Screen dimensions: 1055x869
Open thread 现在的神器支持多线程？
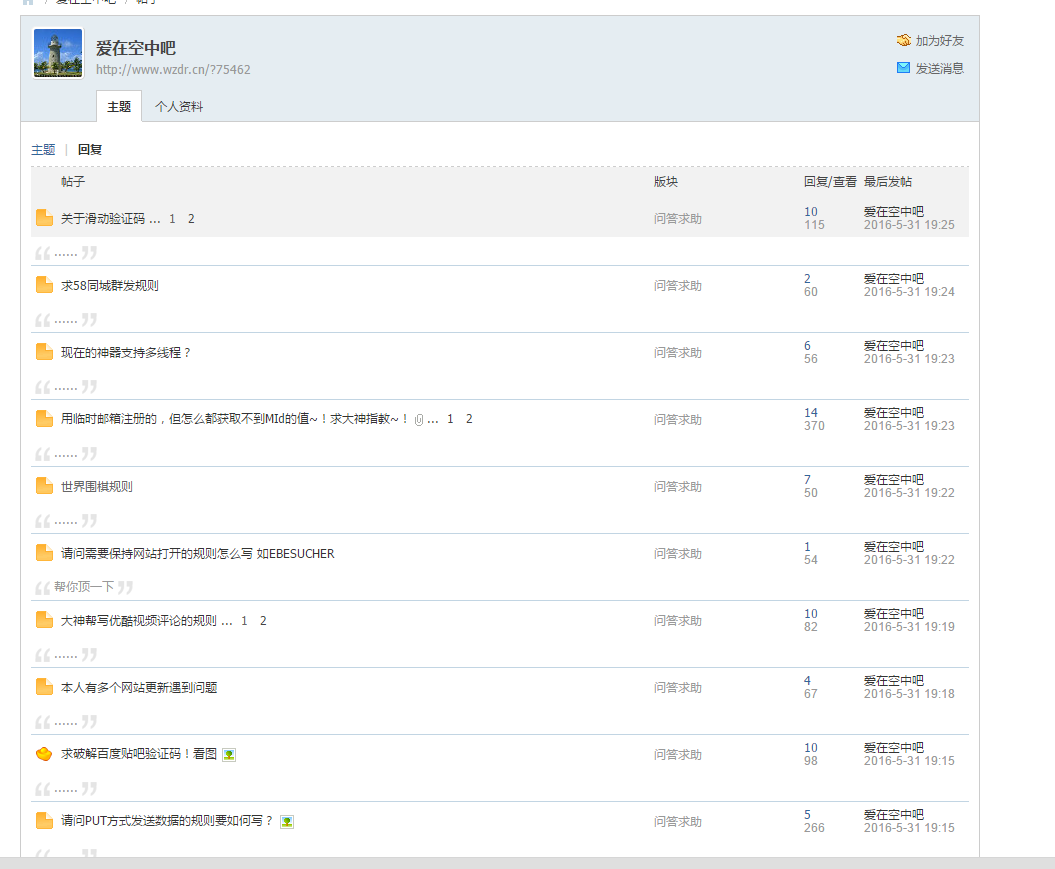coord(126,353)
